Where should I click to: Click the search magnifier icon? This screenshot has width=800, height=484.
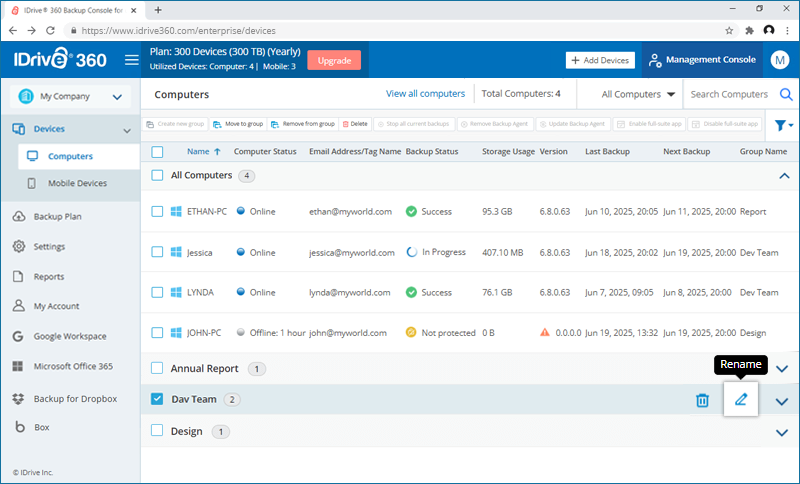tap(786, 95)
